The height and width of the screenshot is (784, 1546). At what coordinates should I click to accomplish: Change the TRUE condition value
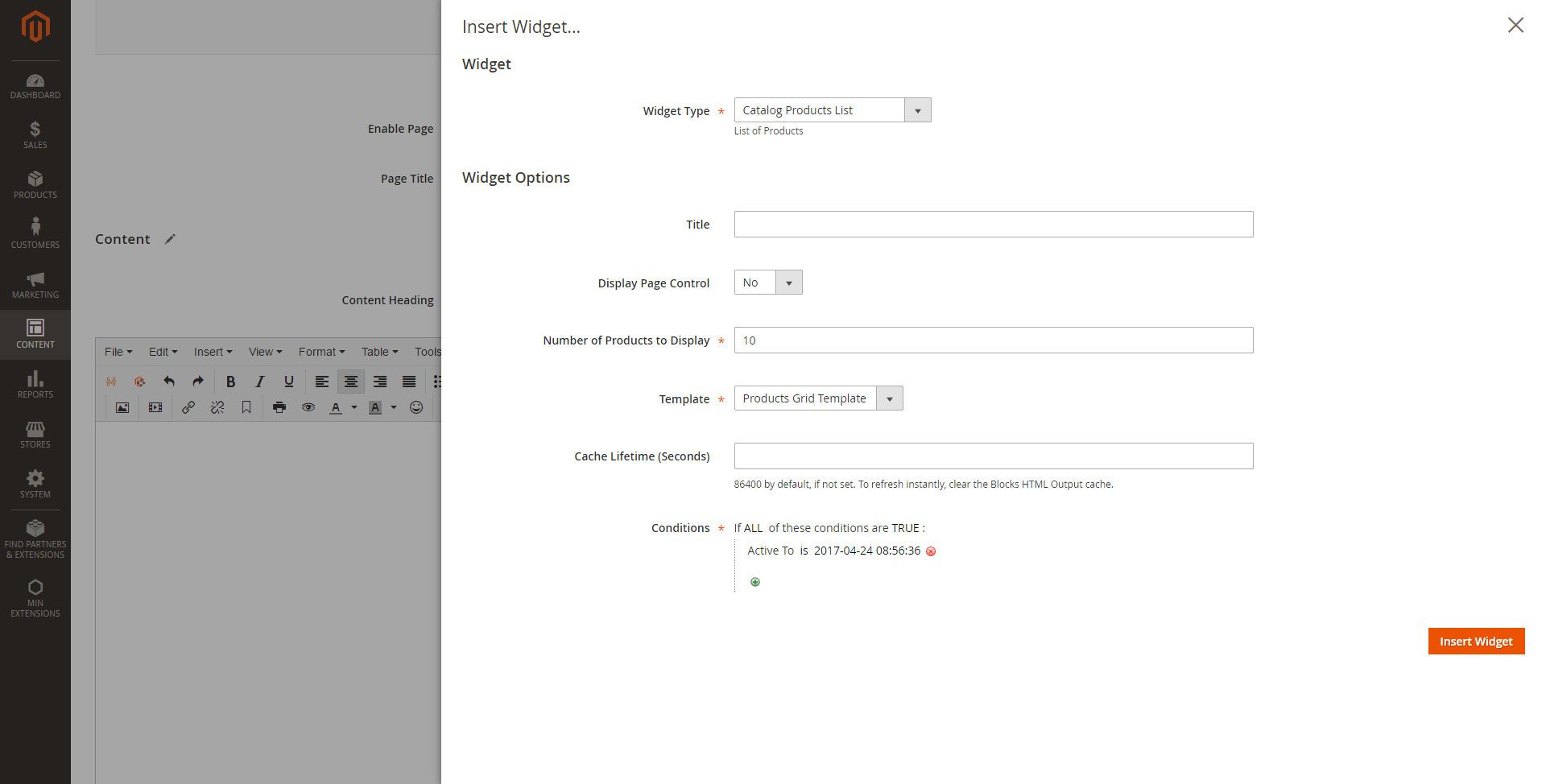tap(905, 528)
